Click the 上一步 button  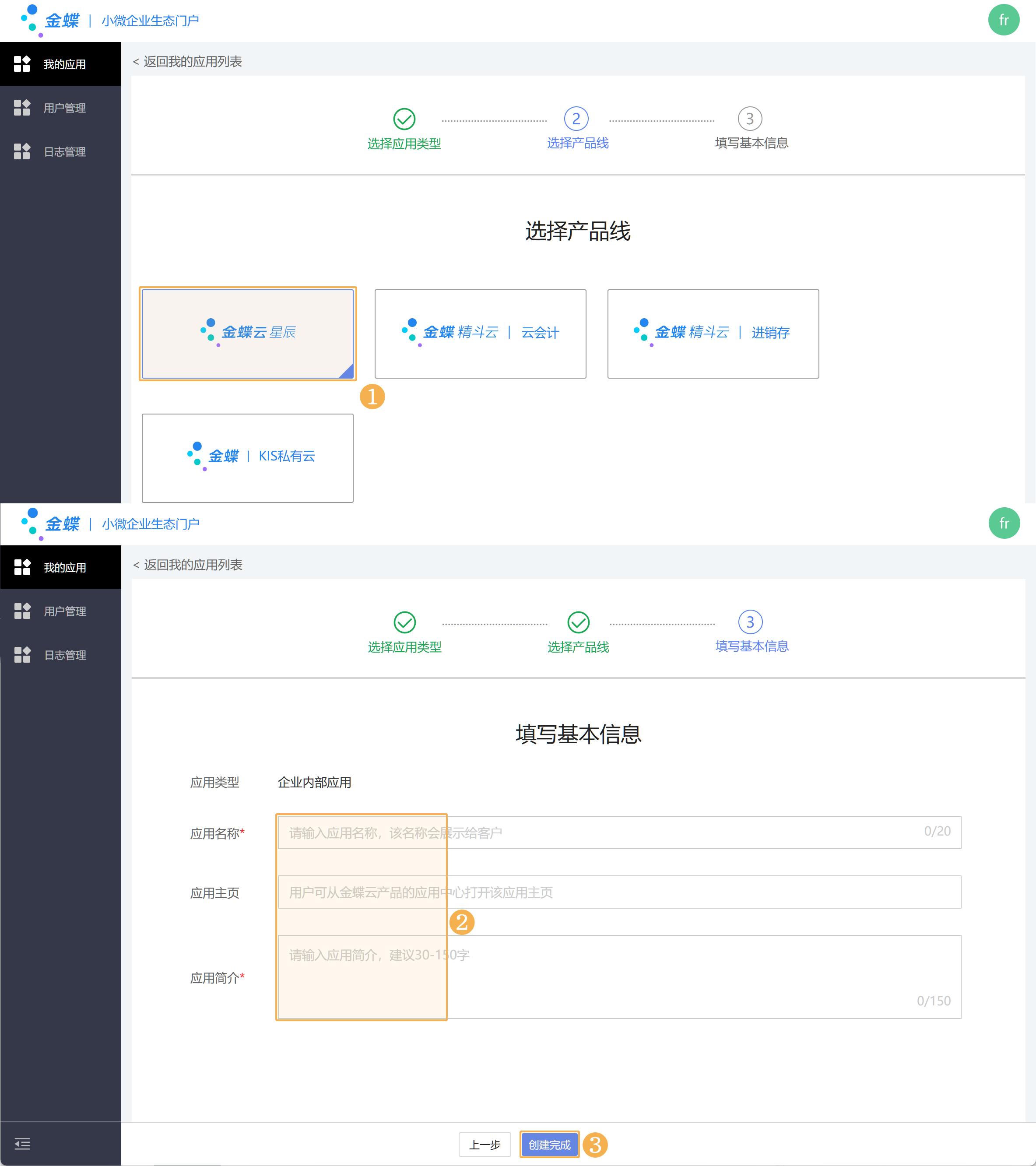point(485,1144)
